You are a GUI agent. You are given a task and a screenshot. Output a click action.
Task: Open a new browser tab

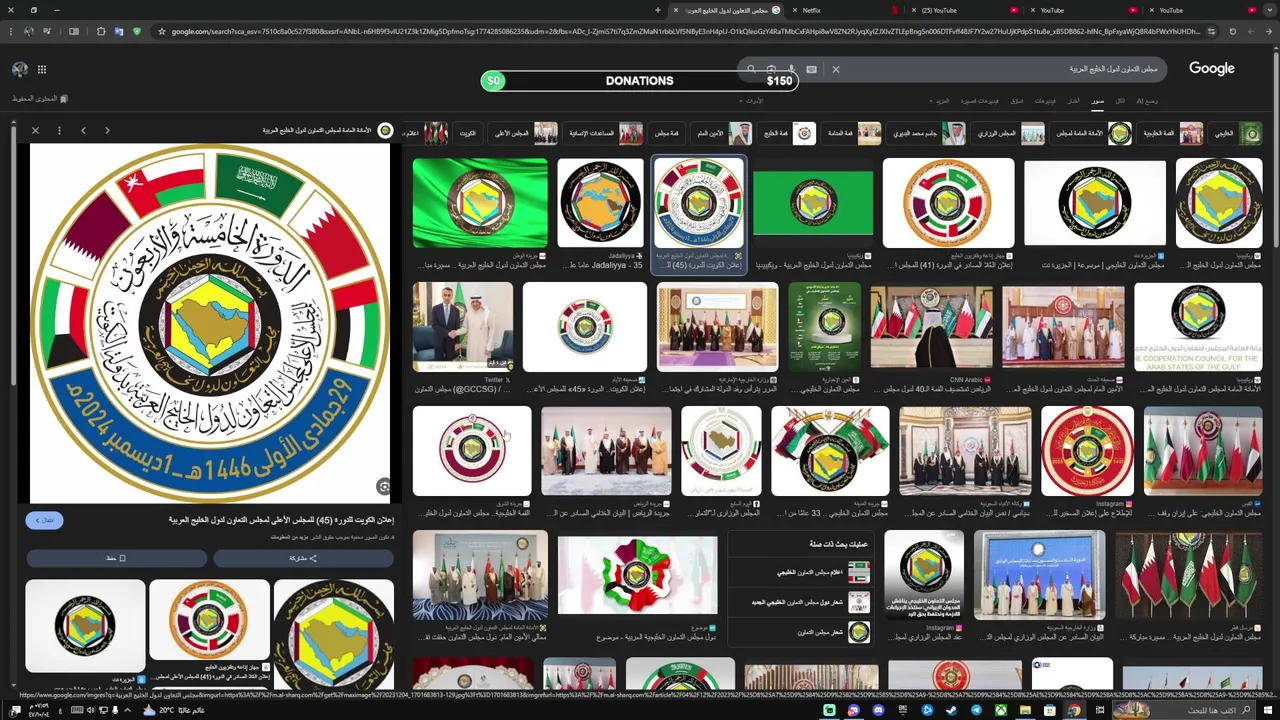coord(658,10)
